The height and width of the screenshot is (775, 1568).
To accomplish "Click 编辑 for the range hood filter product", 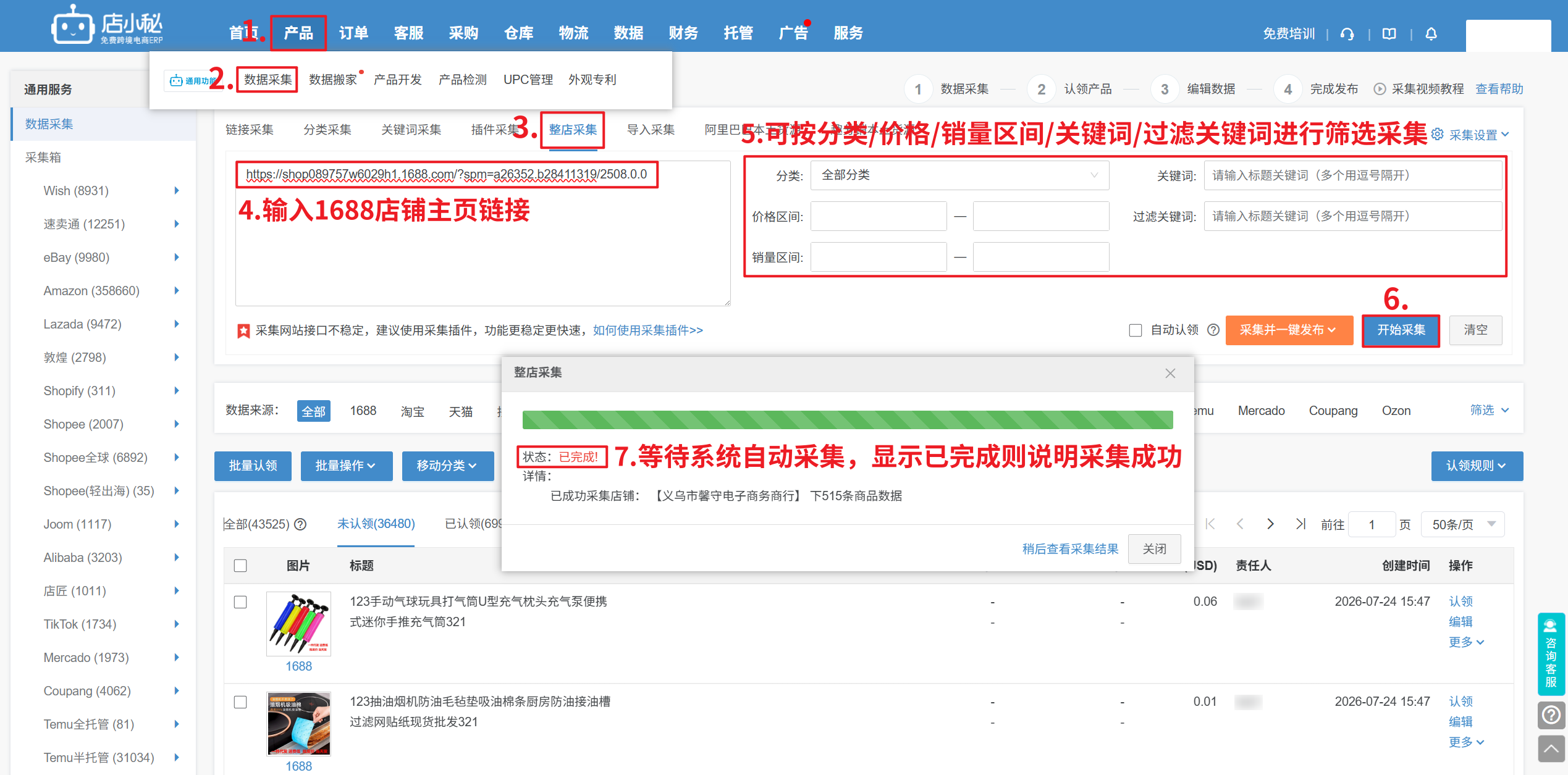I will click(x=1461, y=722).
